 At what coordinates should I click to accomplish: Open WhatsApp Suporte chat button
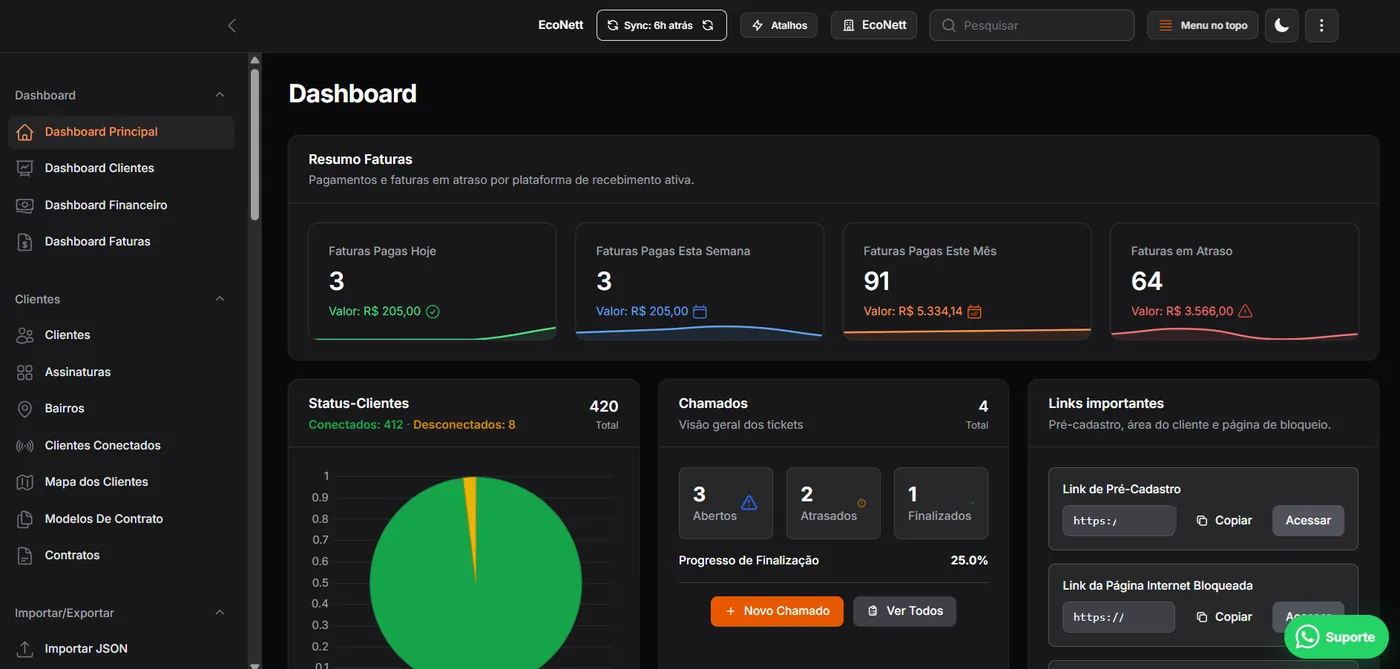1336,637
